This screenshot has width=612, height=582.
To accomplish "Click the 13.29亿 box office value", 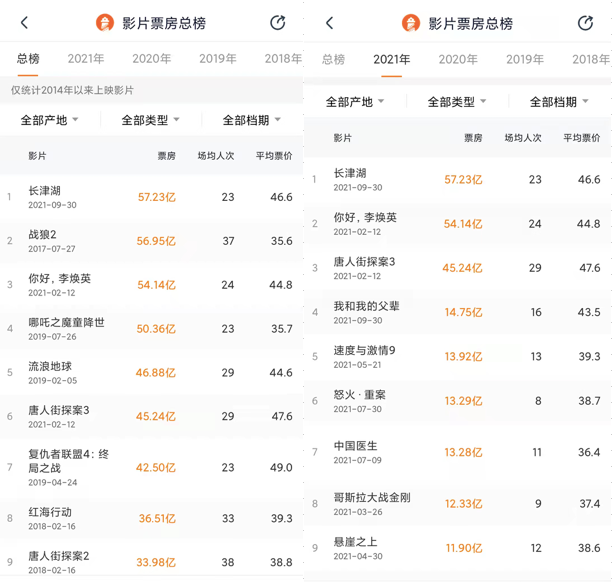I will [x=463, y=401].
